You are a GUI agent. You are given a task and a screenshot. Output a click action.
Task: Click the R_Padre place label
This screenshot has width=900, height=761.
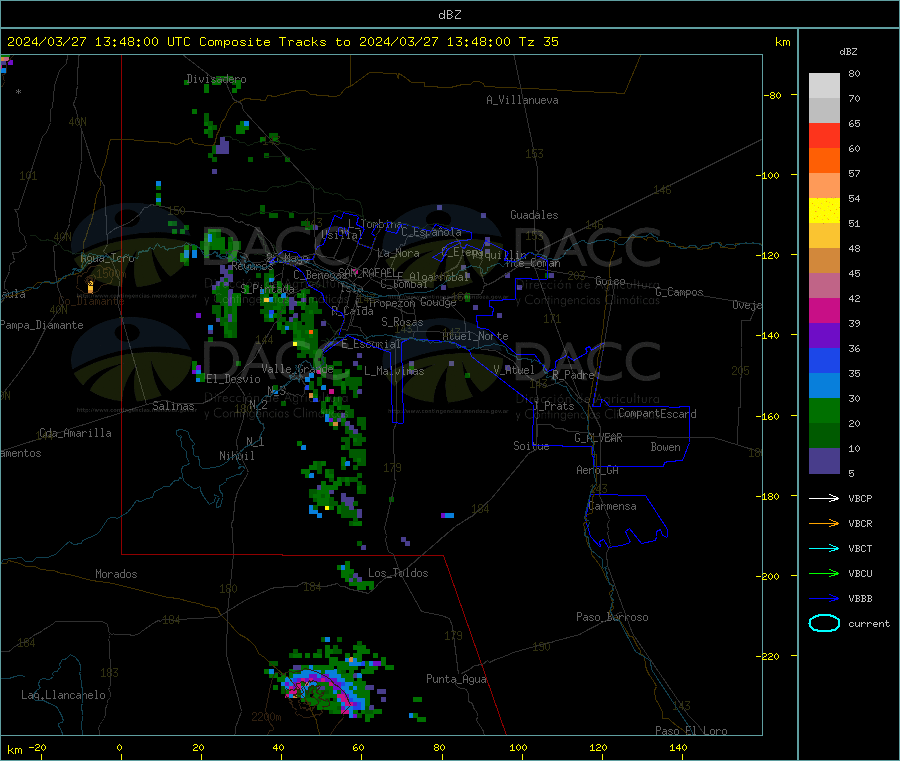click(573, 375)
